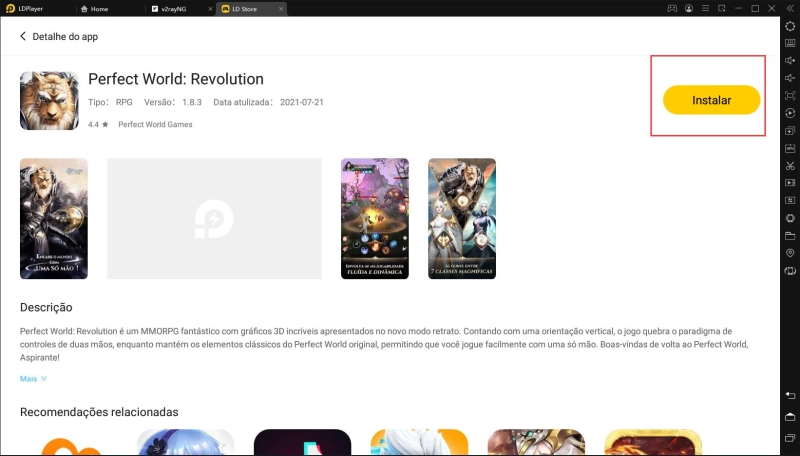
Task: Open the '7 Classes Magníficas' screenshot
Action: tap(462, 218)
